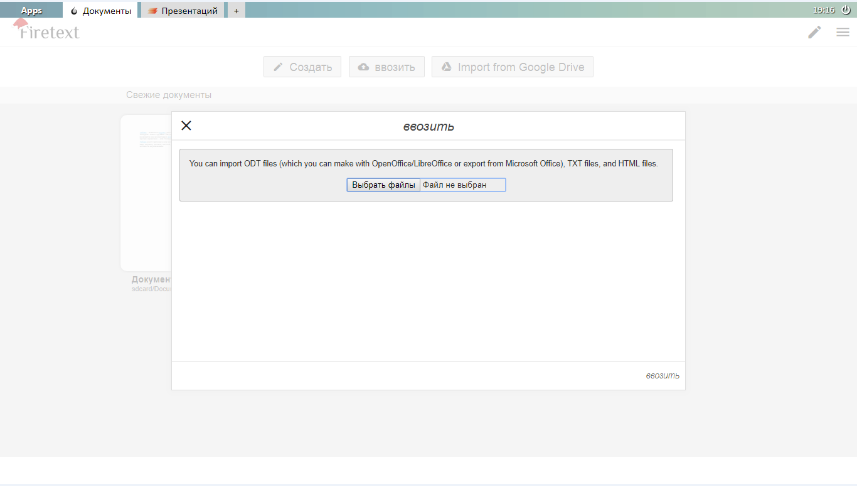Click the pencil edit icon in header

(x=814, y=32)
